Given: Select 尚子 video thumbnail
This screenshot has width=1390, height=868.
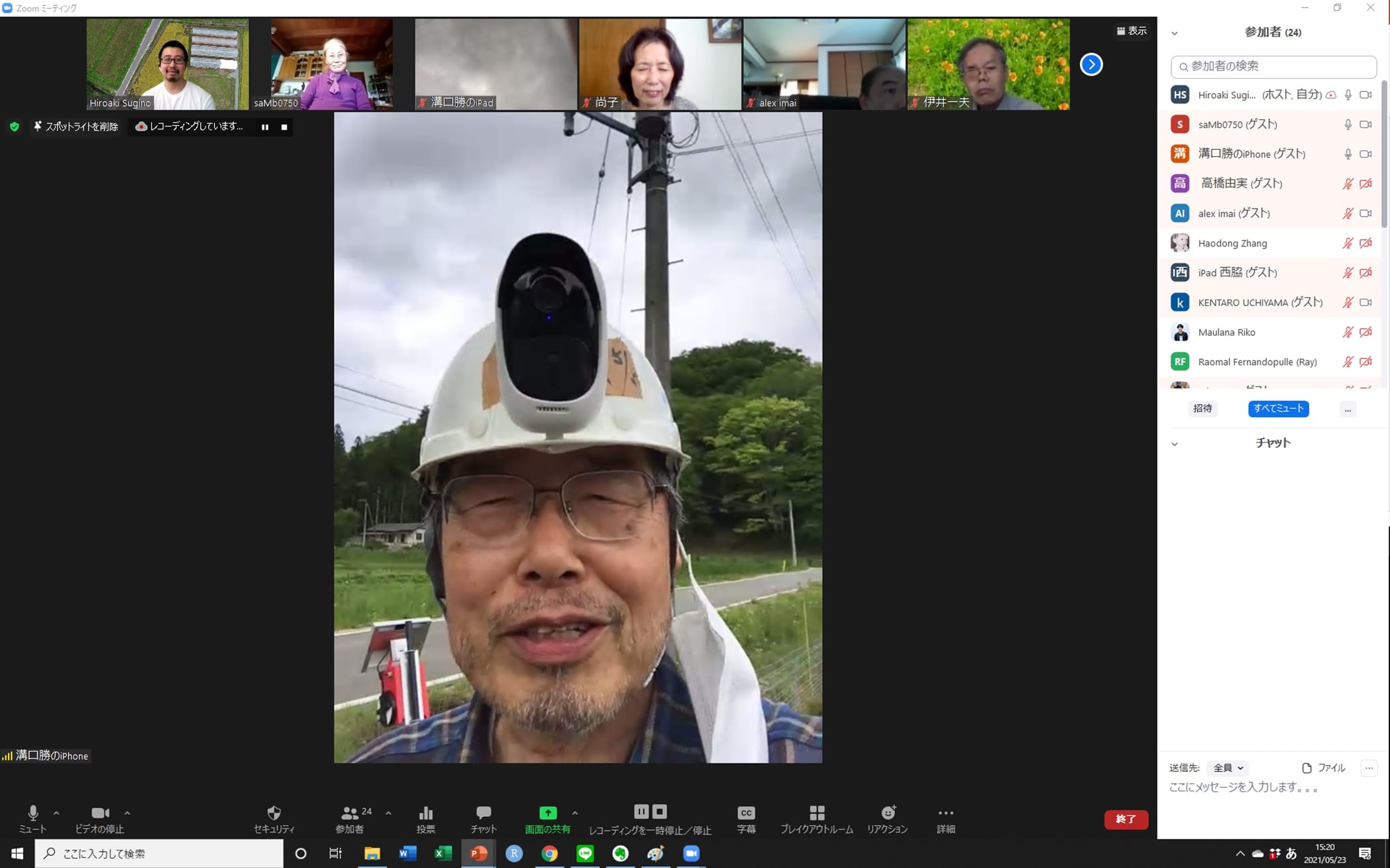Looking at the screenshot, I should [x=660, y=64].
